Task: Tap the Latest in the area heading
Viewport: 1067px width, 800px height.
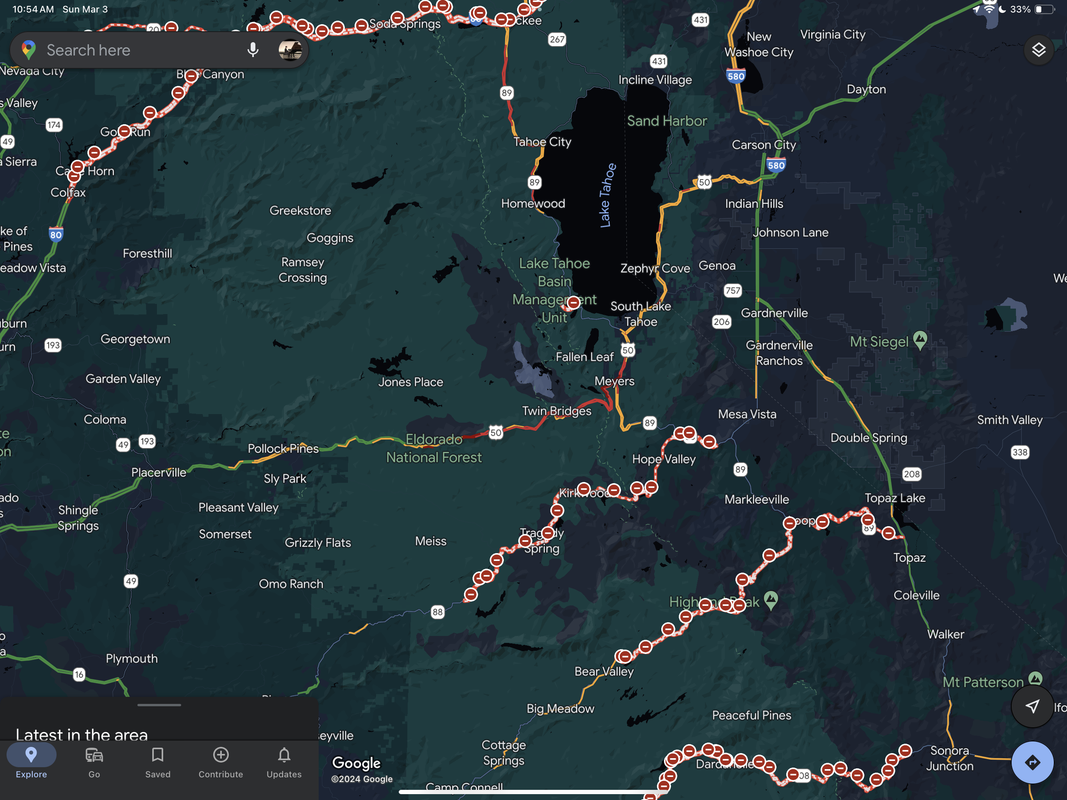Action: (x=82, y=735)
